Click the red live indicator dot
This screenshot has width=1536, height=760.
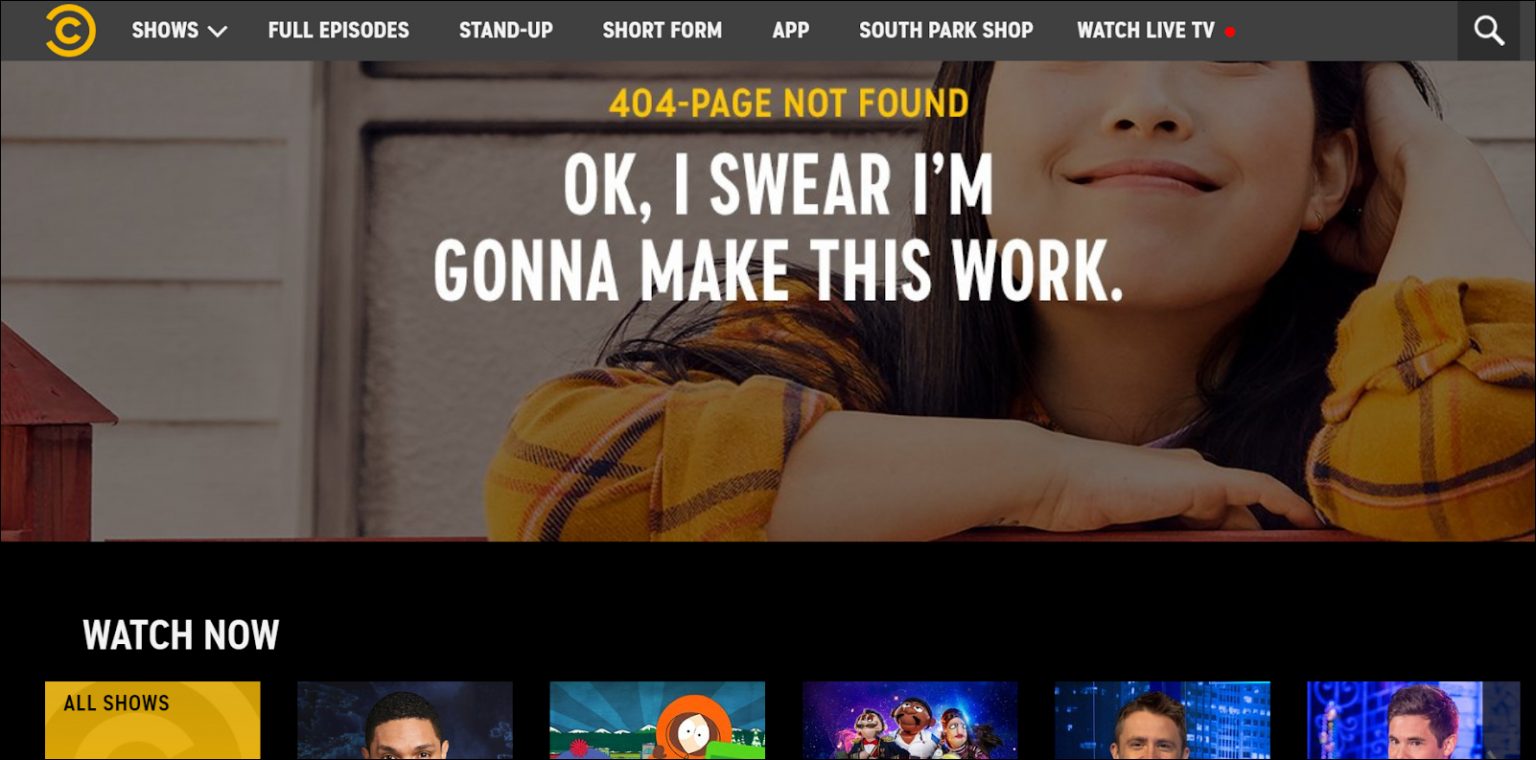[x=1230, y=32]
